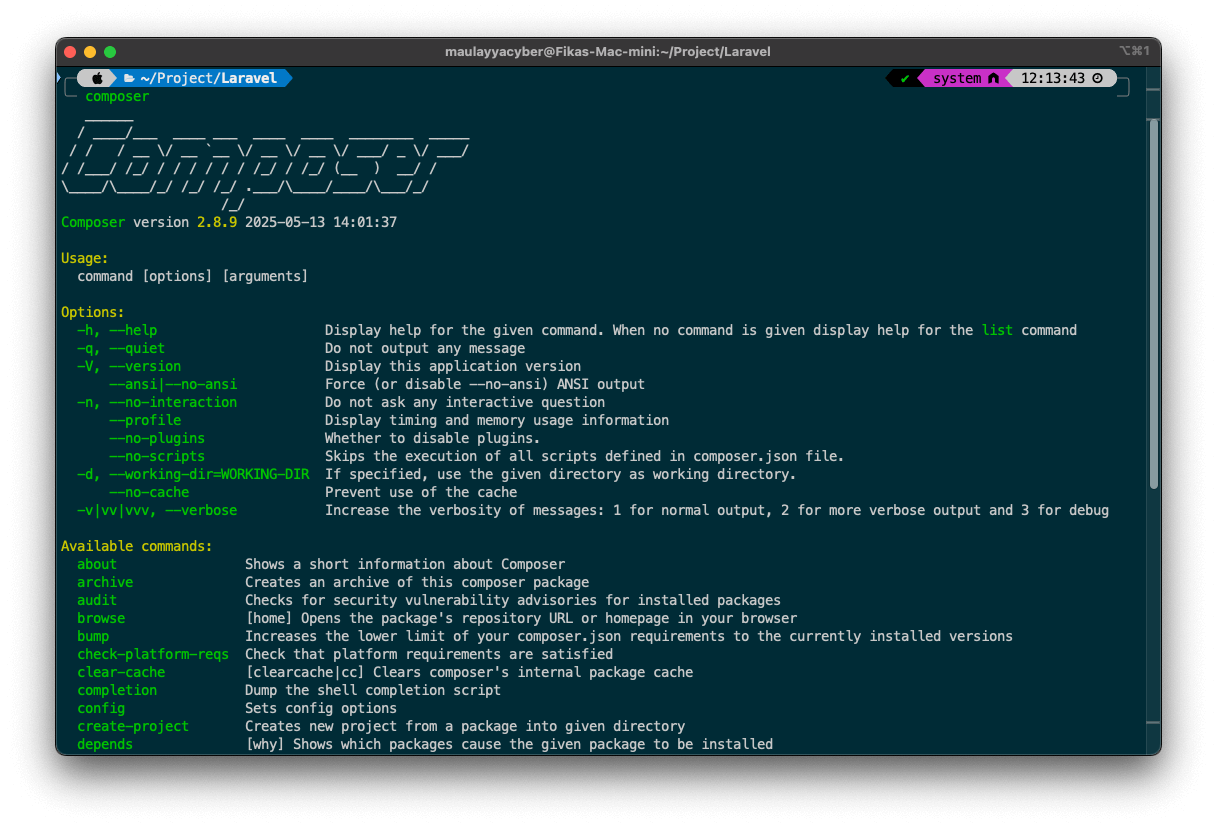Click the 'audit' command
The image size is (1217, 829).
pyautogui.click(x=97, y=600)
